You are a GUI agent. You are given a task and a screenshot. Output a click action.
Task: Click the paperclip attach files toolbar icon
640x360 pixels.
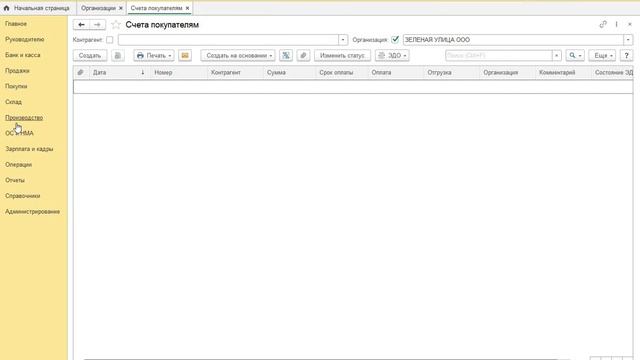pos(303,56)
